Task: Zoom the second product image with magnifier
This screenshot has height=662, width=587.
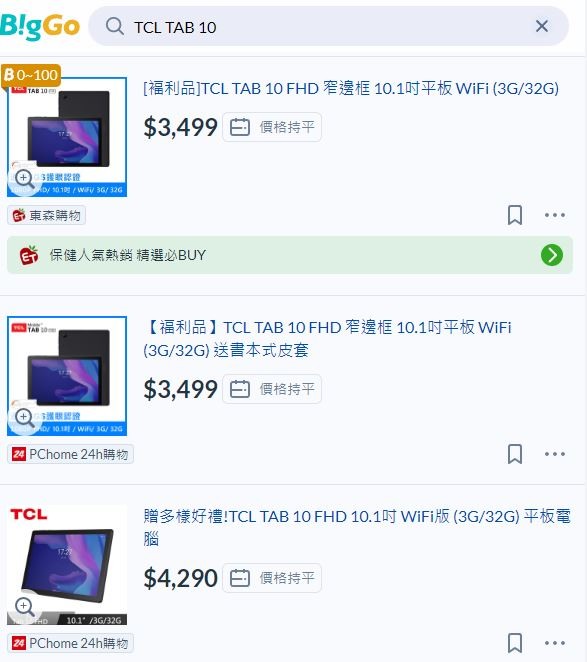Action: click(x=24, y=417)
